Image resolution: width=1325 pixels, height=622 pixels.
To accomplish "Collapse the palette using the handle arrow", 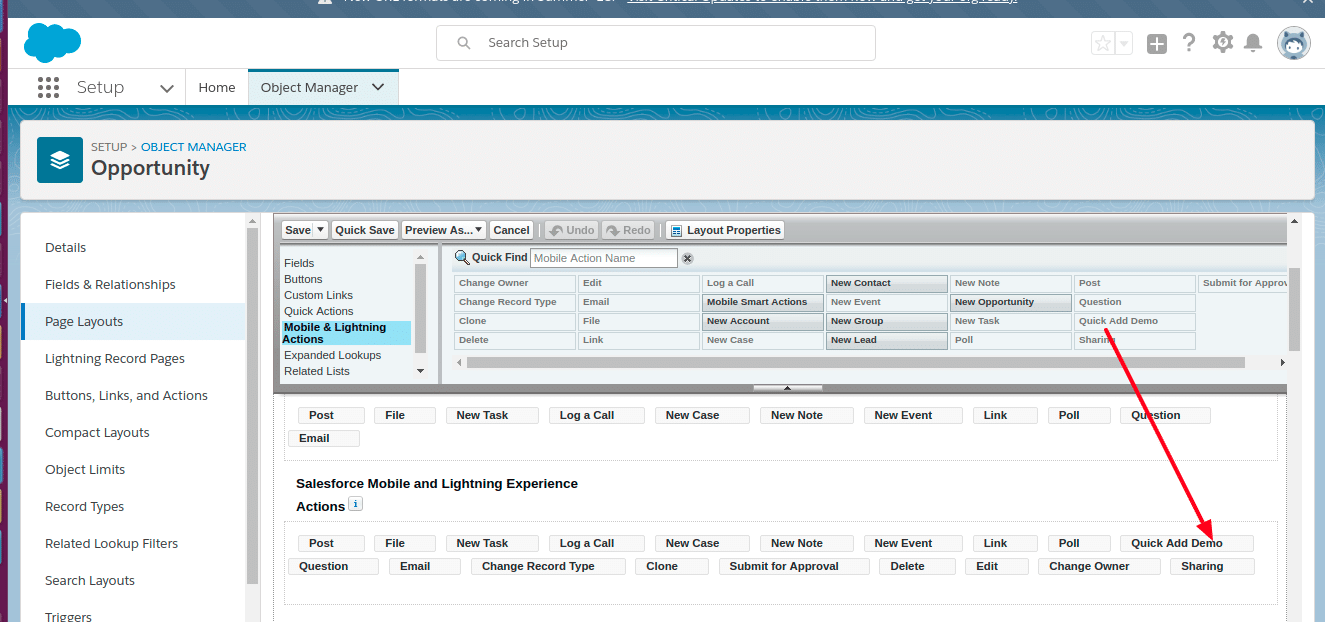I will [787, 388].
